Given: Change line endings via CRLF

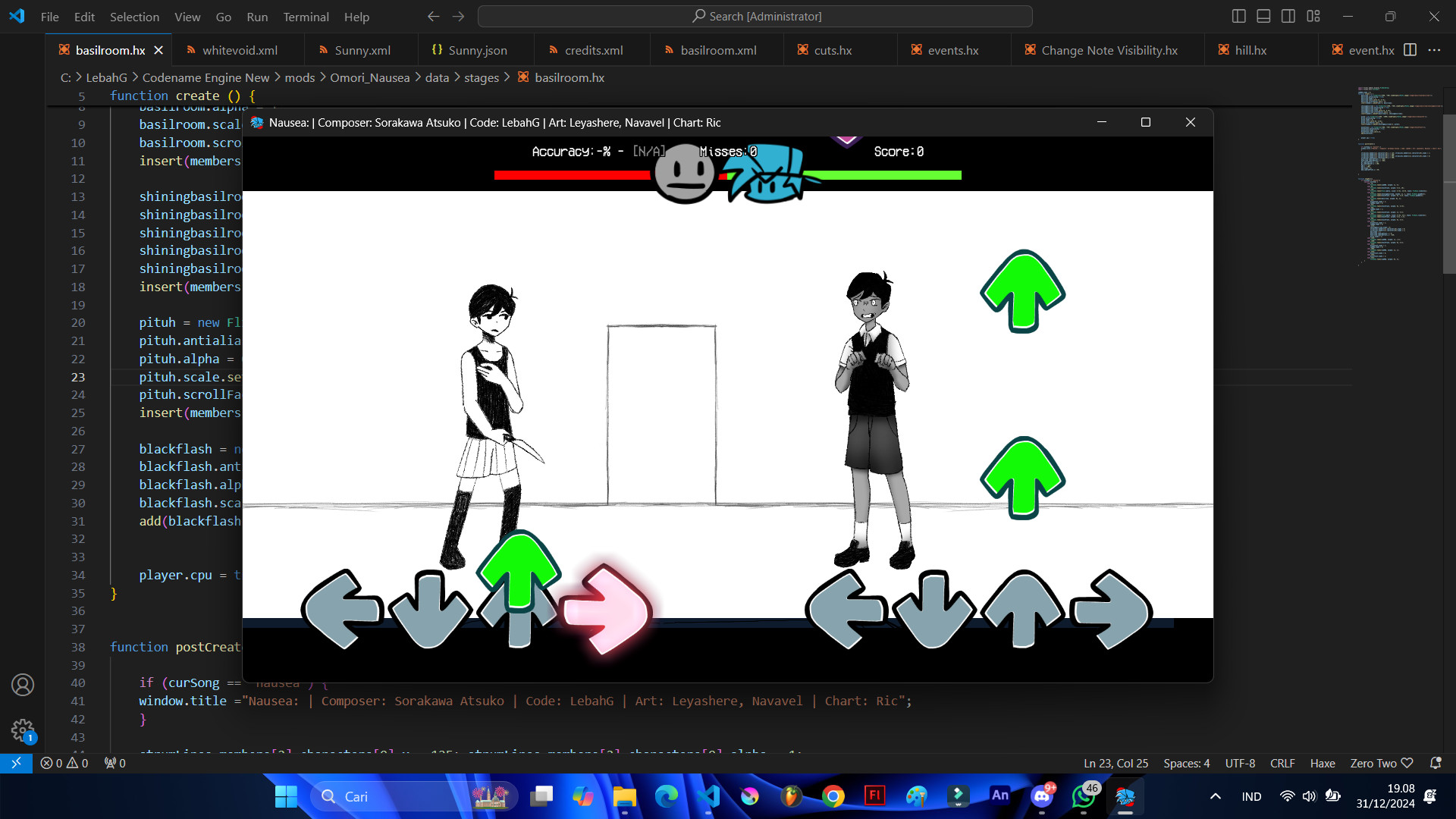Looking at the screenshot, I should point(1282,763).
